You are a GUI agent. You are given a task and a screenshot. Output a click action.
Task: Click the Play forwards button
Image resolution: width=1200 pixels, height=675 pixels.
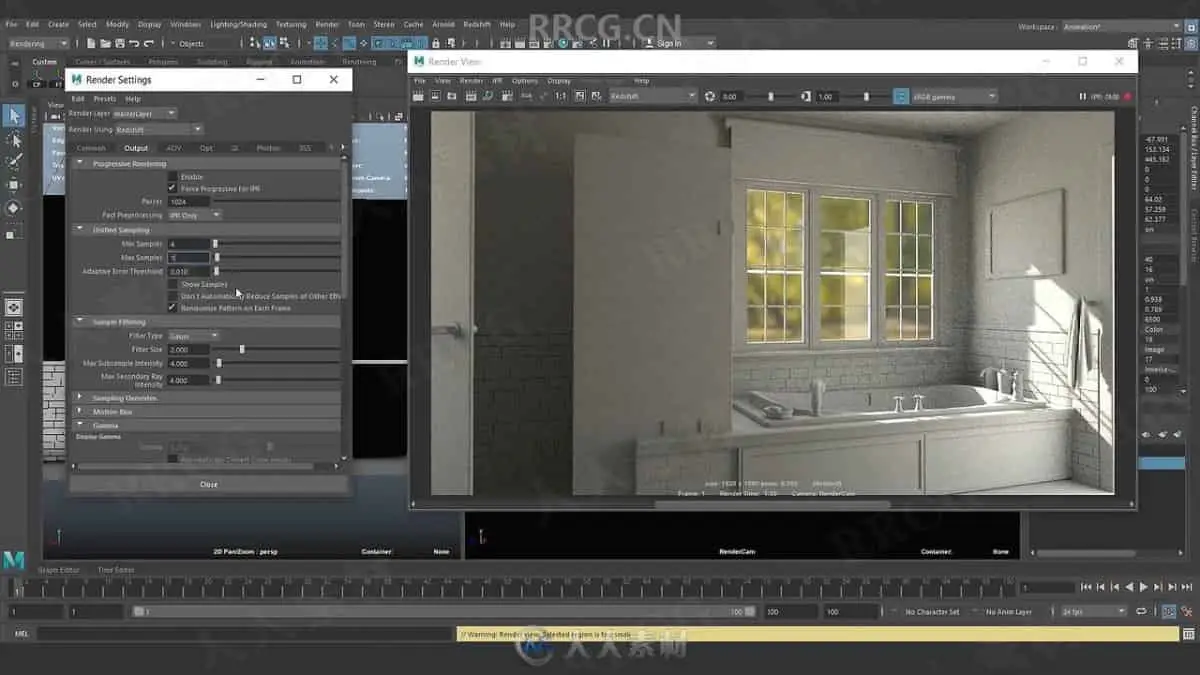pyautogui.click(x=1143, y=587)
